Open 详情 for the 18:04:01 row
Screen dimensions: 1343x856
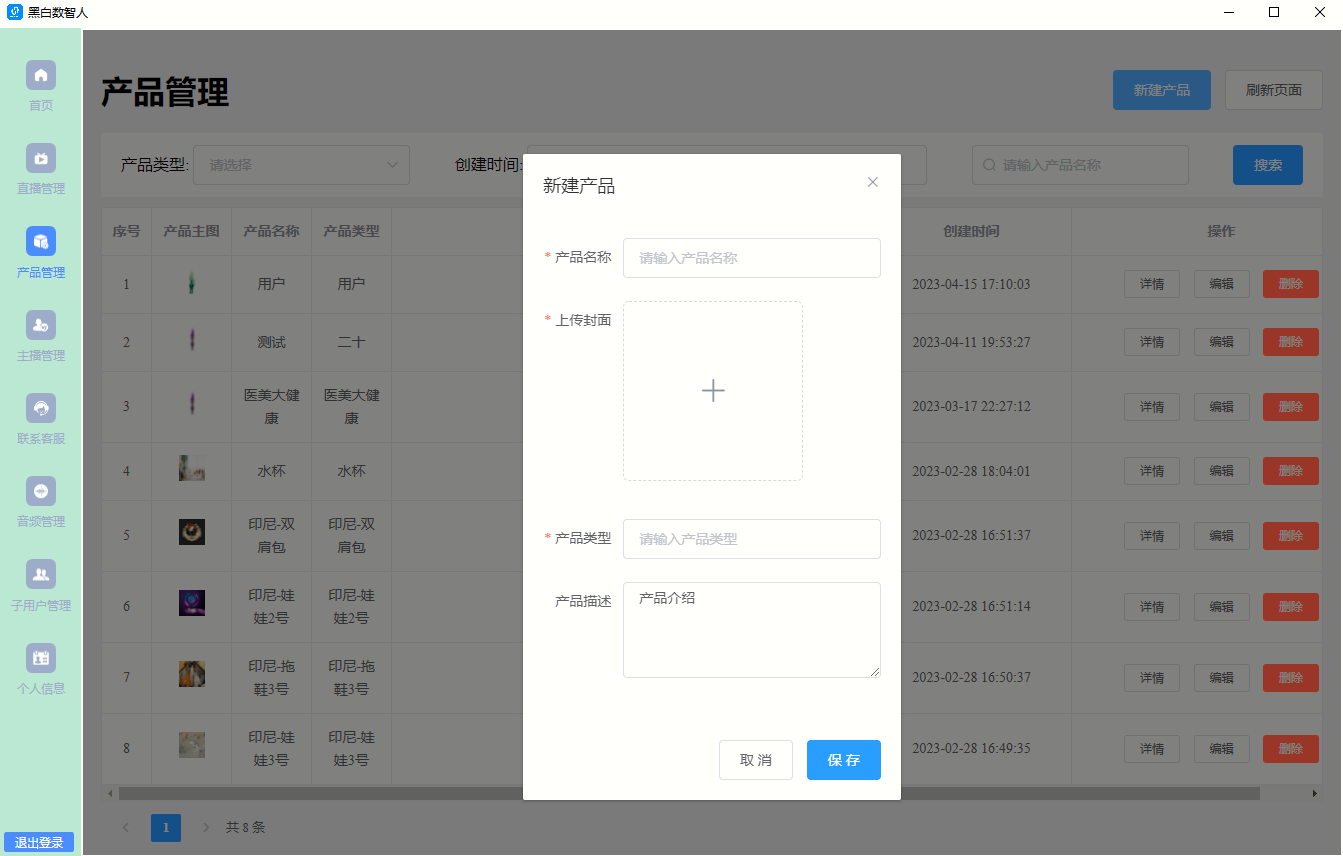[x=1152, y=471]
